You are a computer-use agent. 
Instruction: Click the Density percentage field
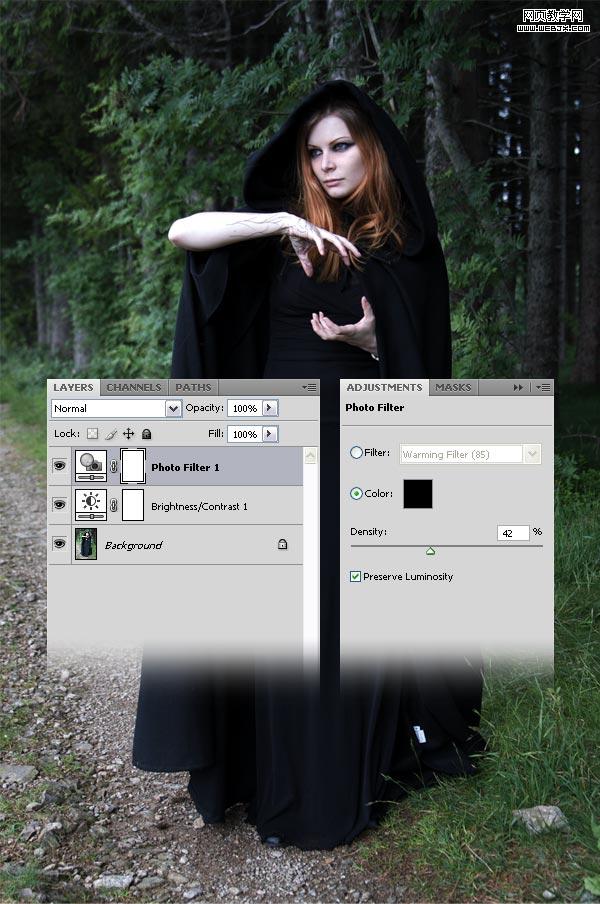(513, 533)
